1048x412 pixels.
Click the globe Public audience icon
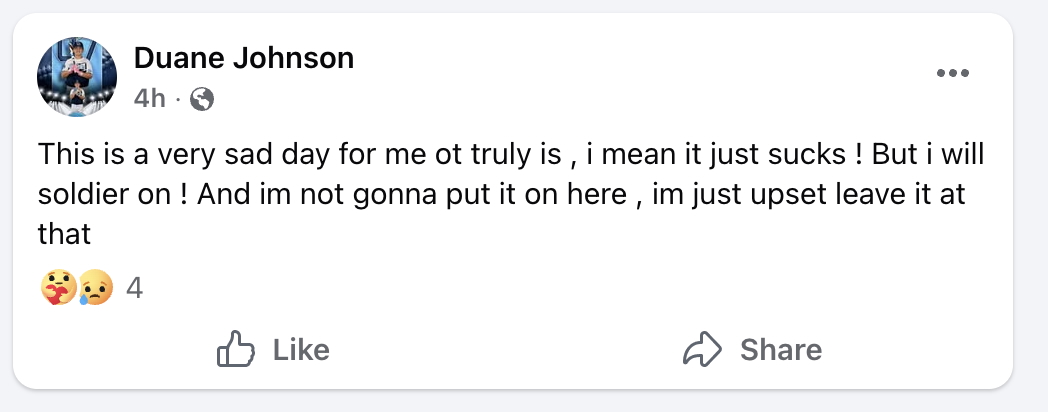[x=202, y=99]
